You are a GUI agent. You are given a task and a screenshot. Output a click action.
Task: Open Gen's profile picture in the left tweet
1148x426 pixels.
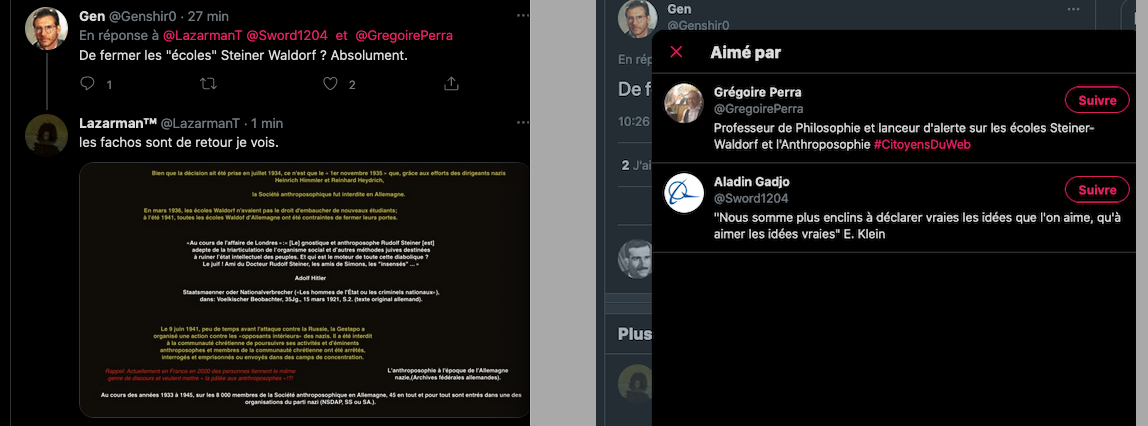click(46, 29)
